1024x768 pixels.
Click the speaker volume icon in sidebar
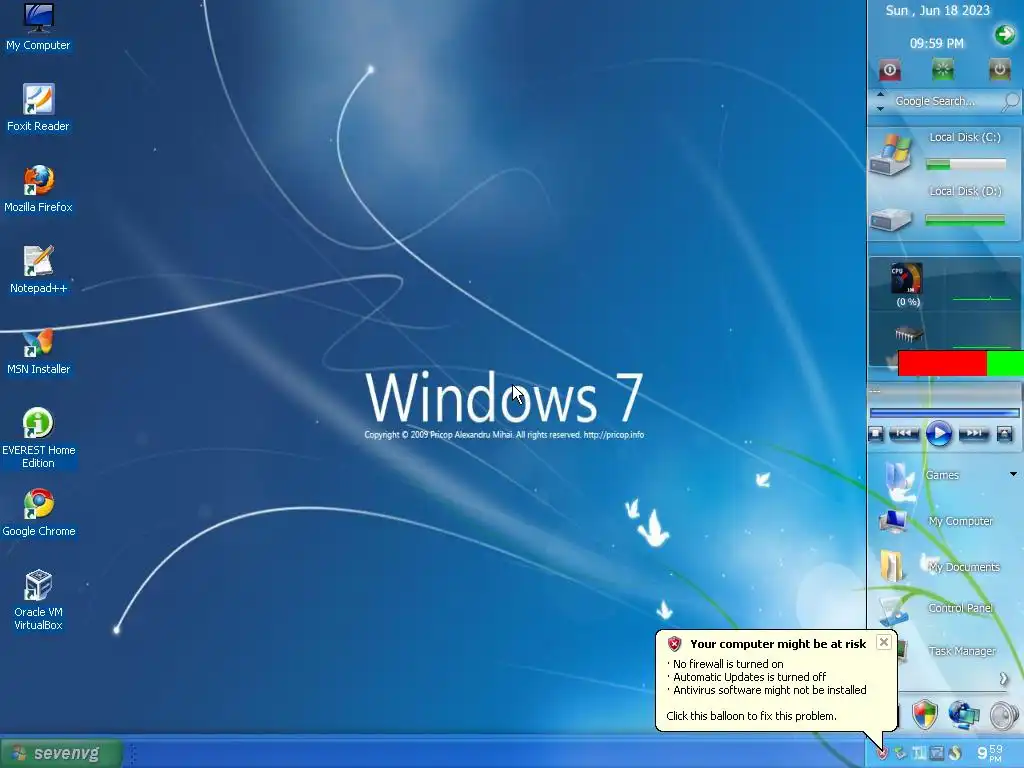point(1004,715)
